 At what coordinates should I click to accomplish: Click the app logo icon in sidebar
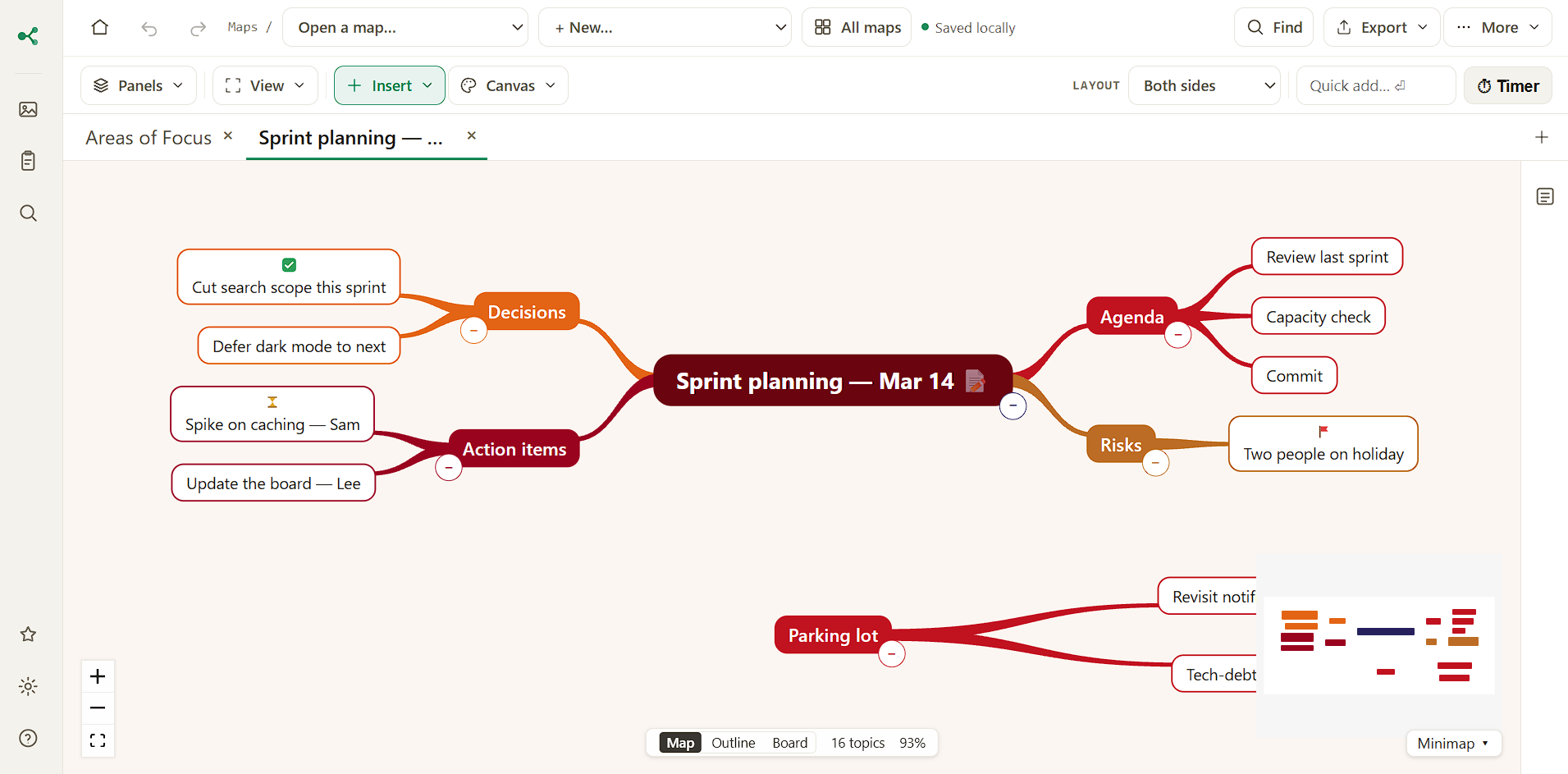(28, 36)
